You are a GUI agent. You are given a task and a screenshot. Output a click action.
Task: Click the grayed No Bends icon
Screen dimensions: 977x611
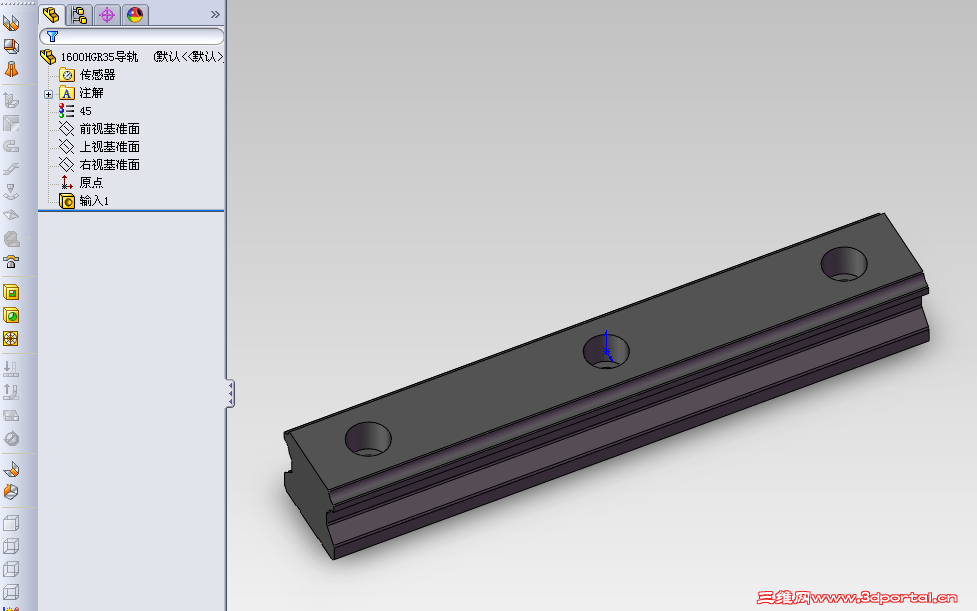point(11,438)
